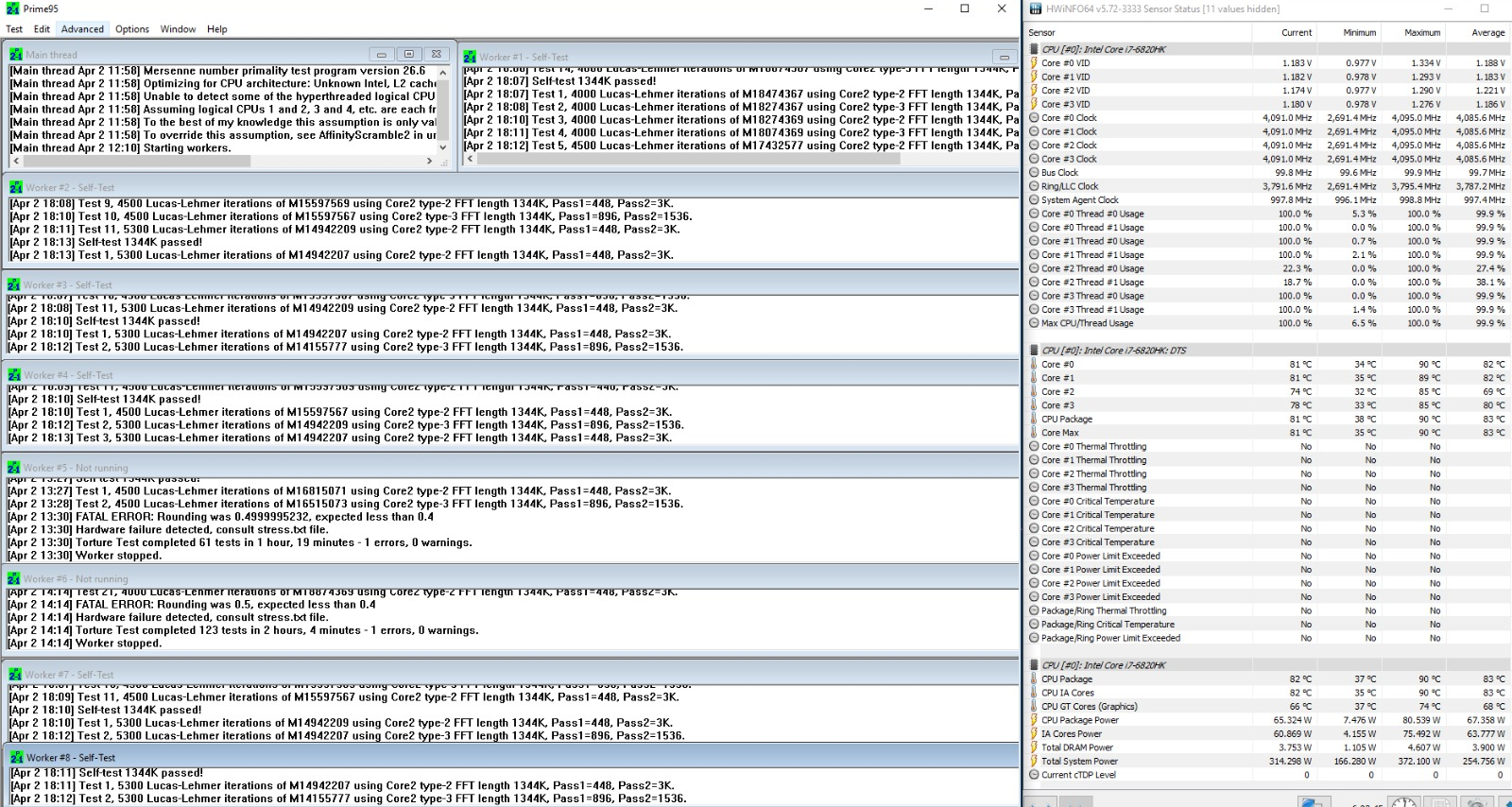Activate the Worker #6 - Not running title bar
Screen dimensions: 1512x807
click(x=510, y=578)
